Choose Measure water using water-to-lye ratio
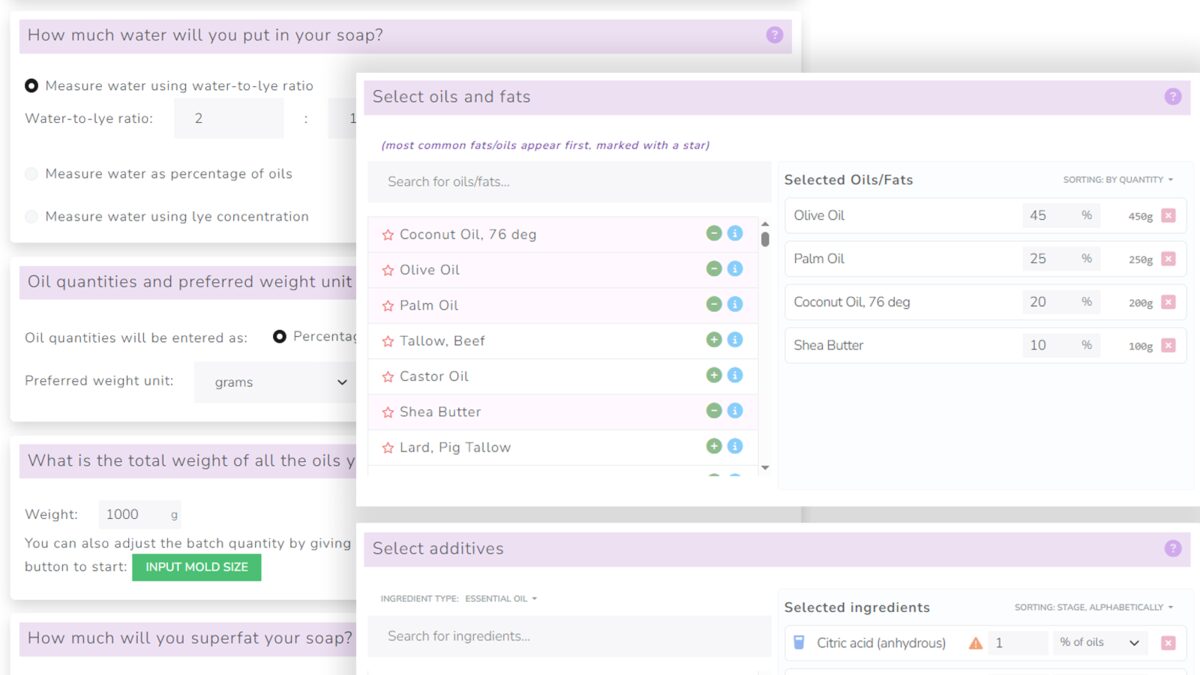 pos(32,87)
